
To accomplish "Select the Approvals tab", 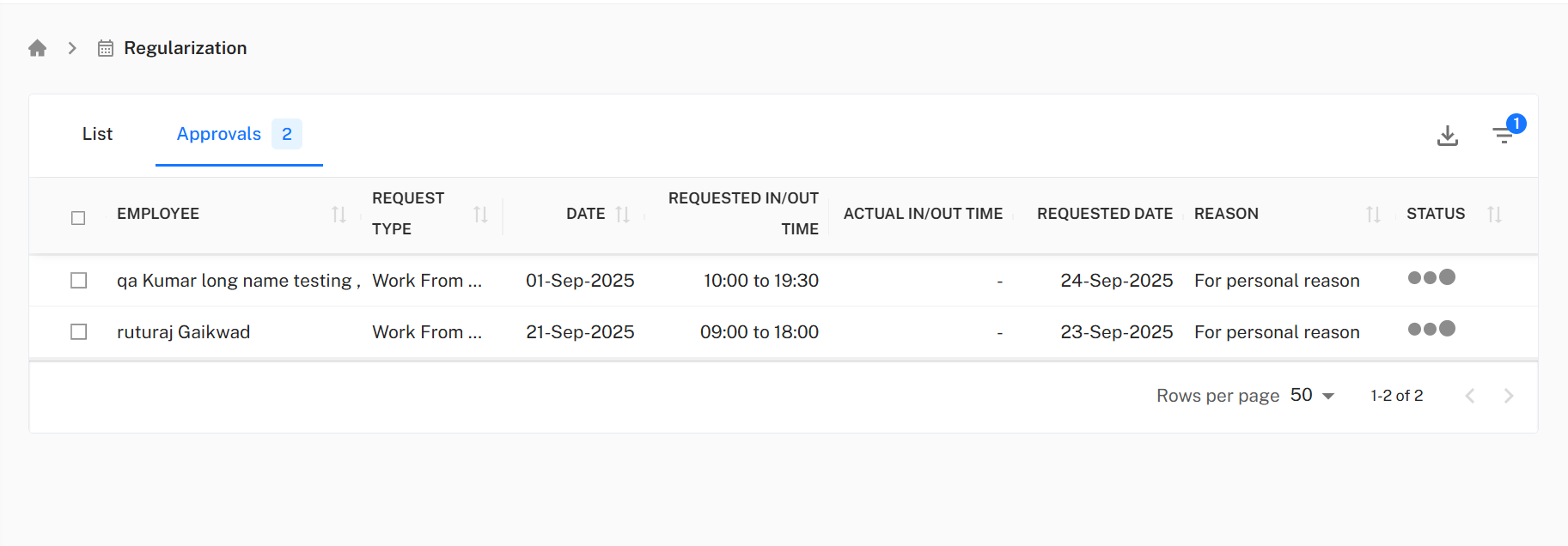I will pyautogui.click(x=219, y=134).
